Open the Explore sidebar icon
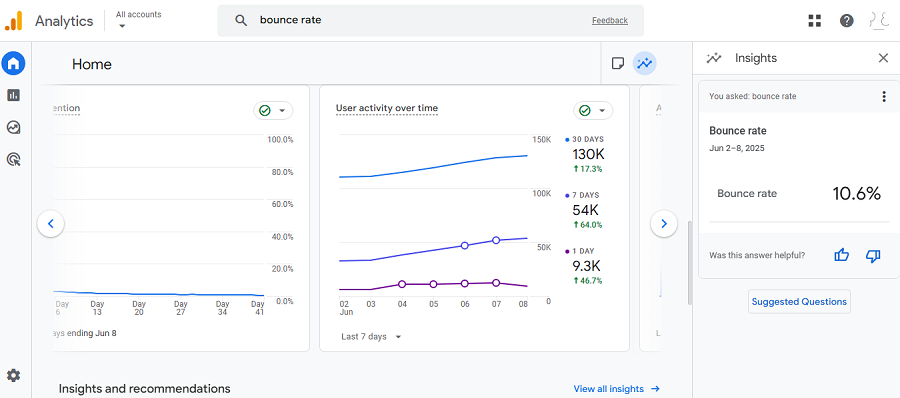Viewport: 900px width, 398px height. [13, 127]
